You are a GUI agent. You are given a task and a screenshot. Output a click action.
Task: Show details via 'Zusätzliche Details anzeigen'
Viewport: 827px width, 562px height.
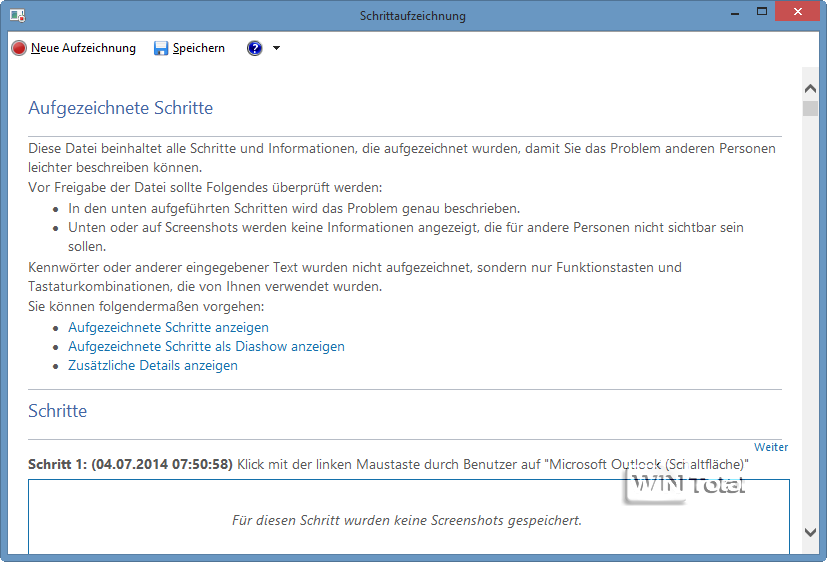(x=153, y=365)
